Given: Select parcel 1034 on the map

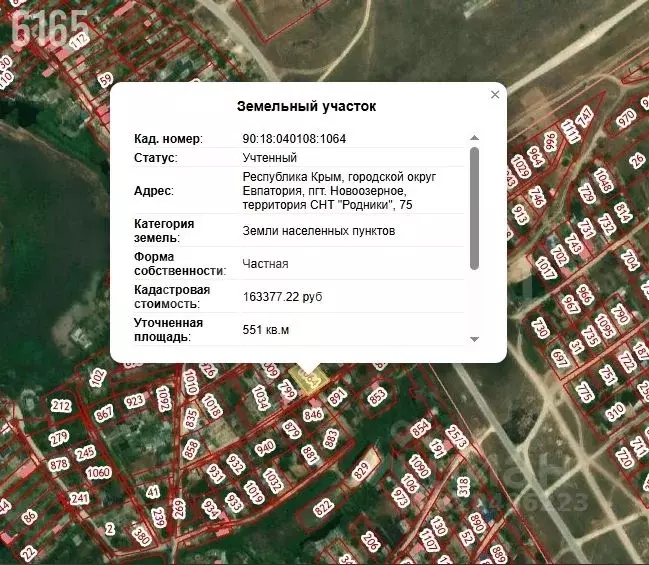Looking at the screenshot, I should (x=261, y=397).
